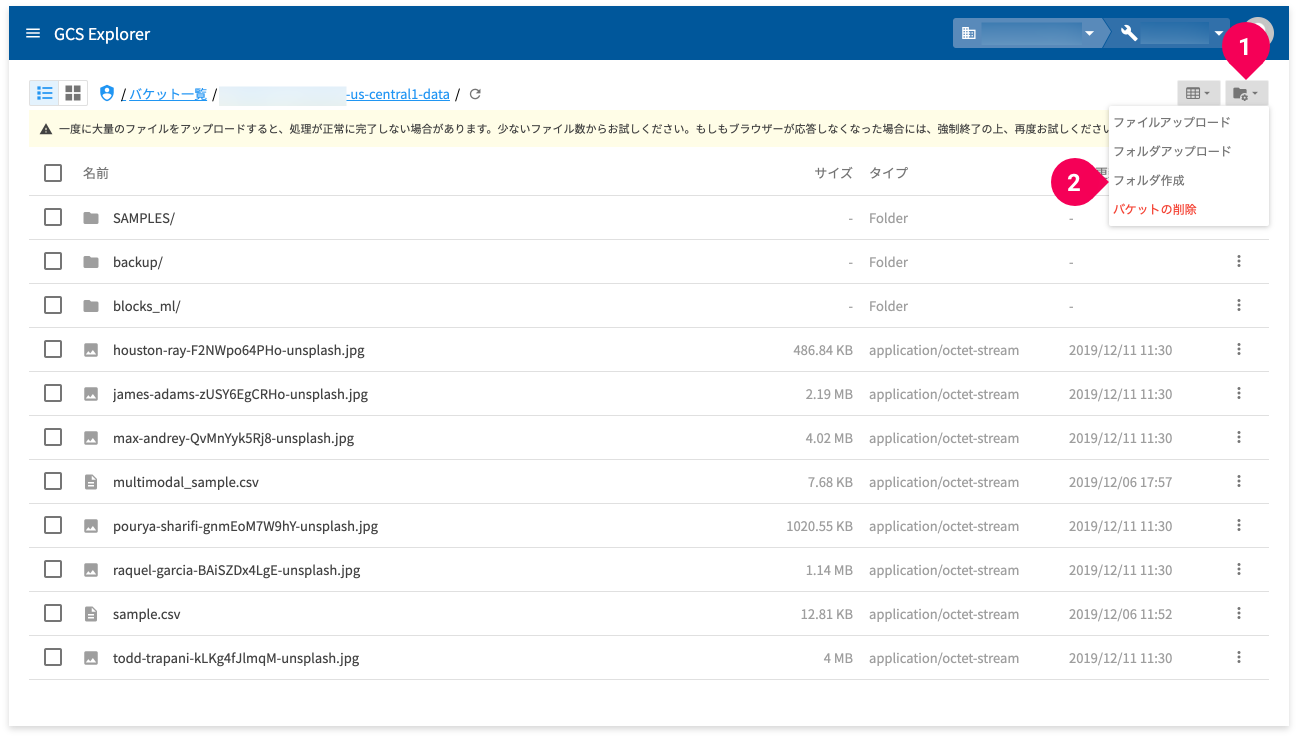Click the 2019/12/06 17:57 date cell

coord(1120,482)
